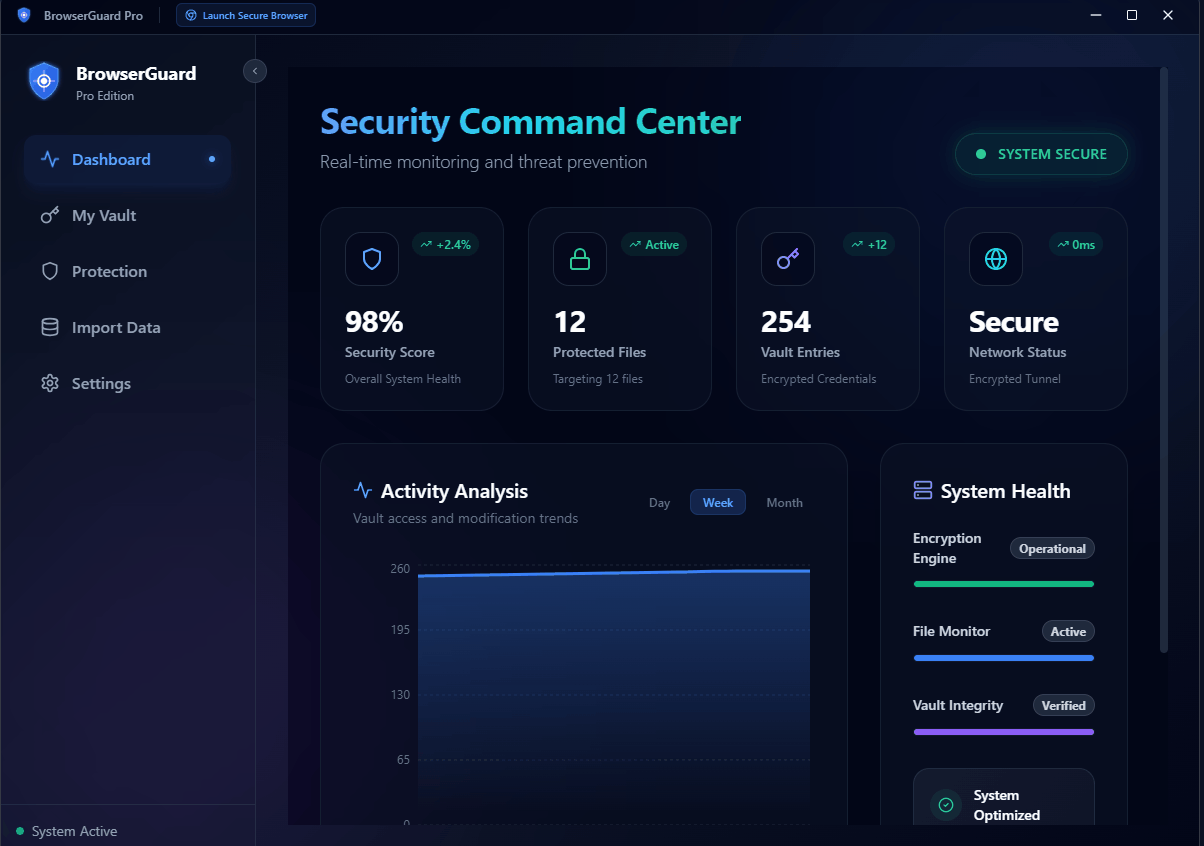The width and height of the screenshot is (1204, 846).
Task: Switch the activity chart to Month view
Action: pyautogui.click(x=784, y=503)
